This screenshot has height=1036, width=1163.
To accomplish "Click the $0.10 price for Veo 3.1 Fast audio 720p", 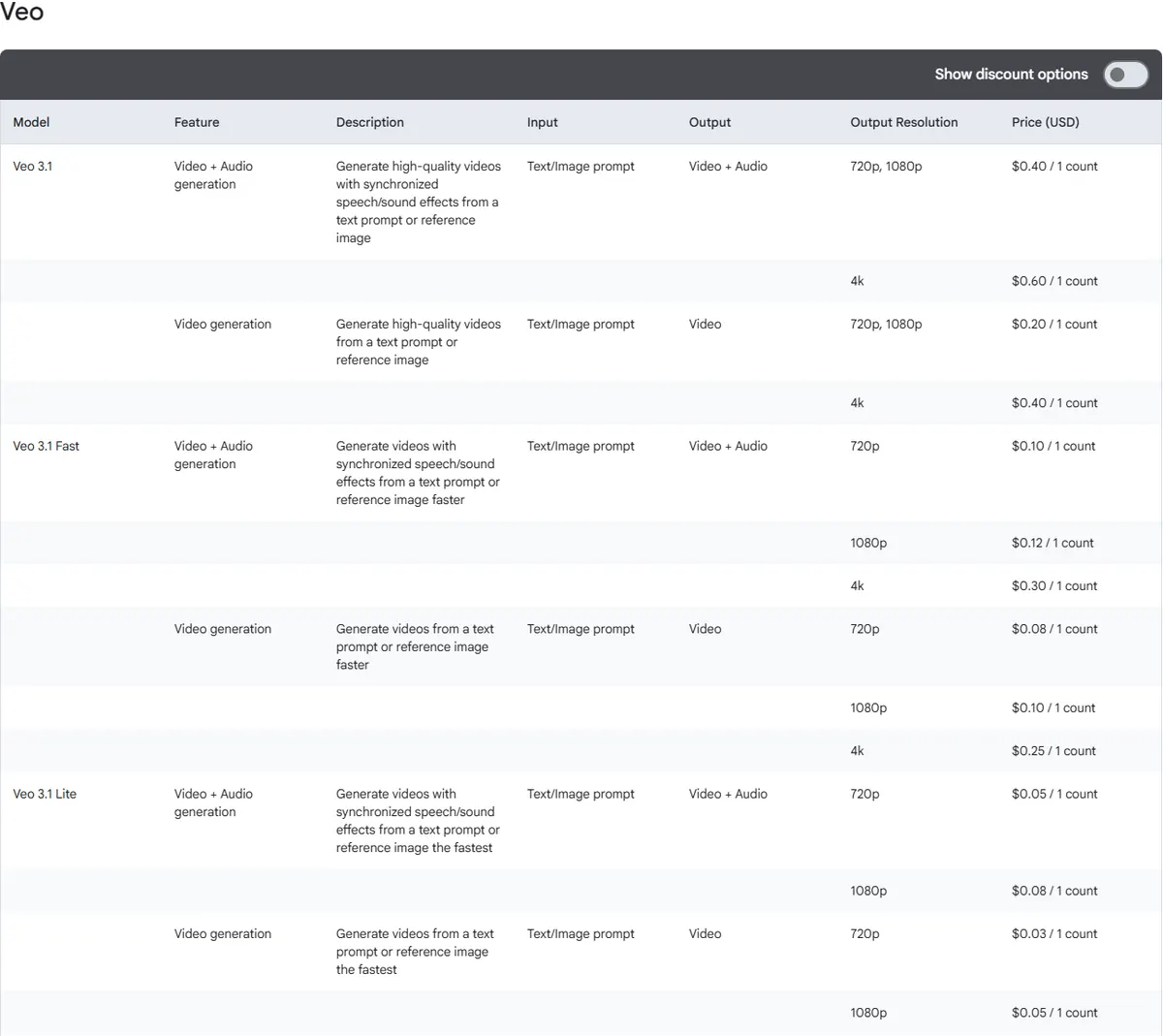I will click(1053, 447).
